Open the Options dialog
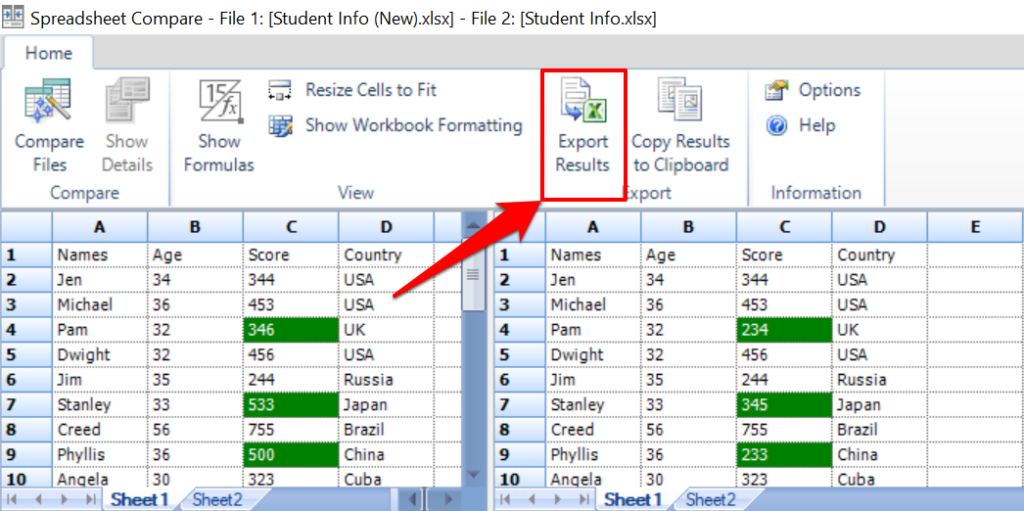The image size is (1024, 511). click(828, 90)
